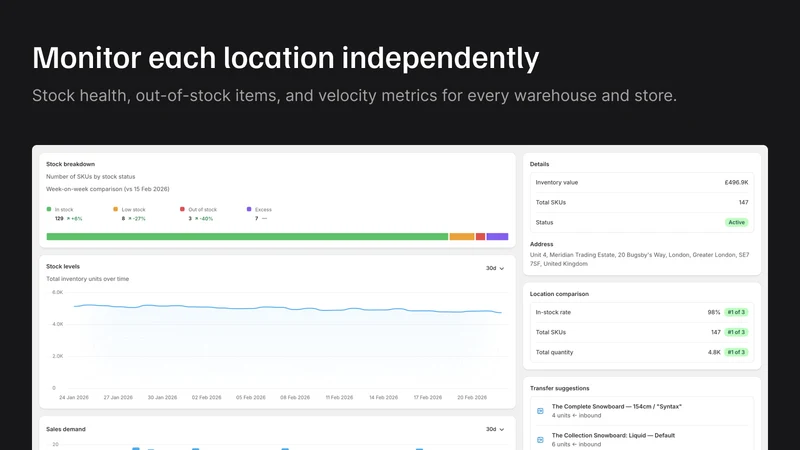Open The Complete Snowboard 154cm suggestion
Image resolution: width=800 pixels, height=450 pixels.
616,407
